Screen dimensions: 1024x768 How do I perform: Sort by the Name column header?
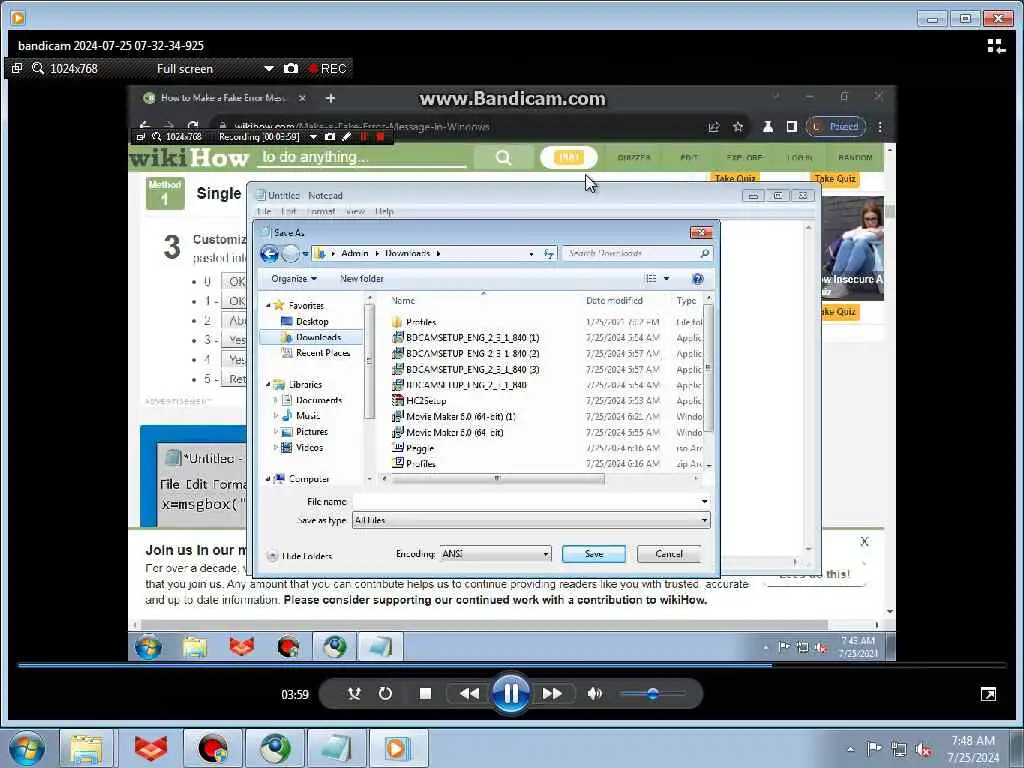pyautogui.click(x=403, y=300)
